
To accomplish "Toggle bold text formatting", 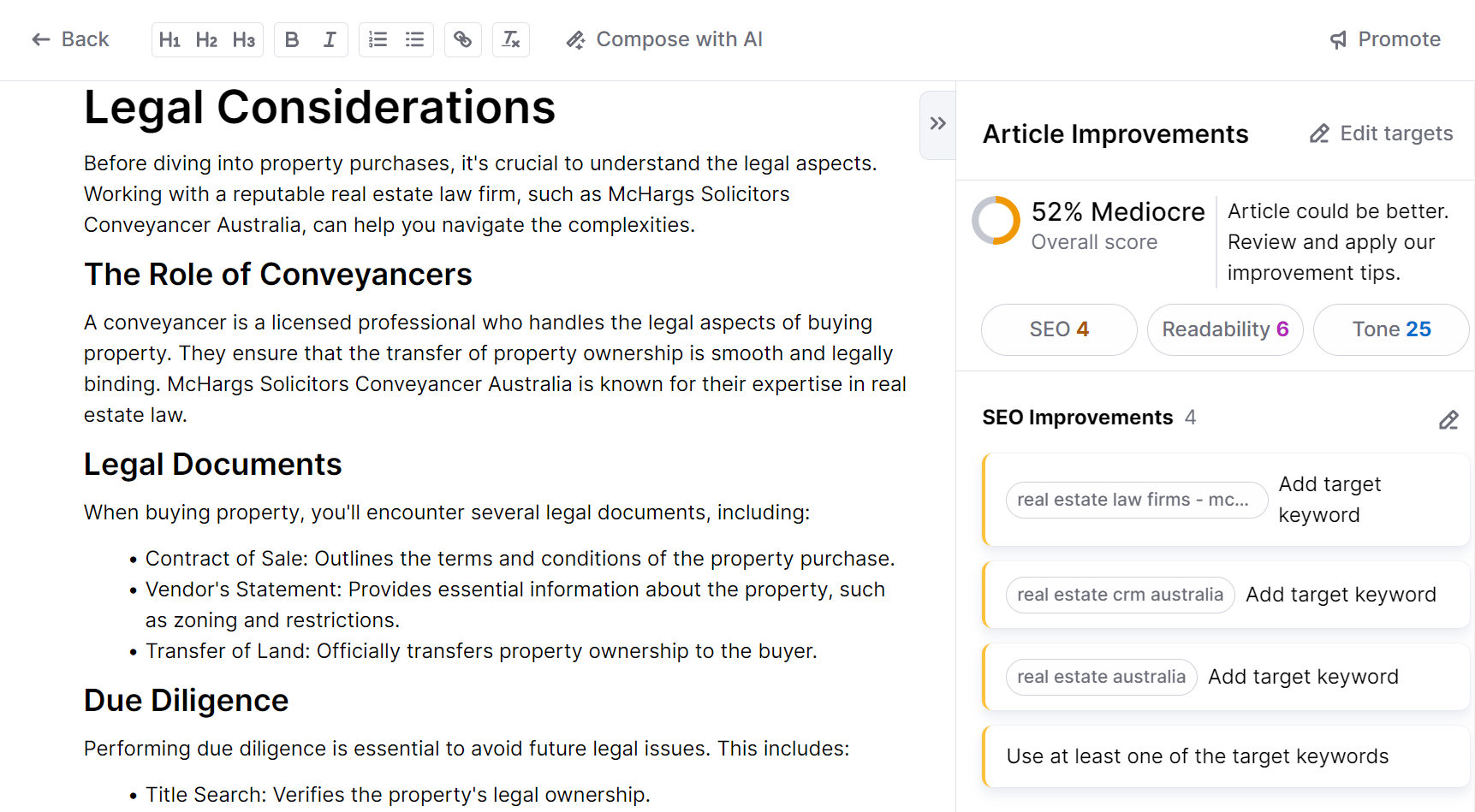I will point(292,39).
